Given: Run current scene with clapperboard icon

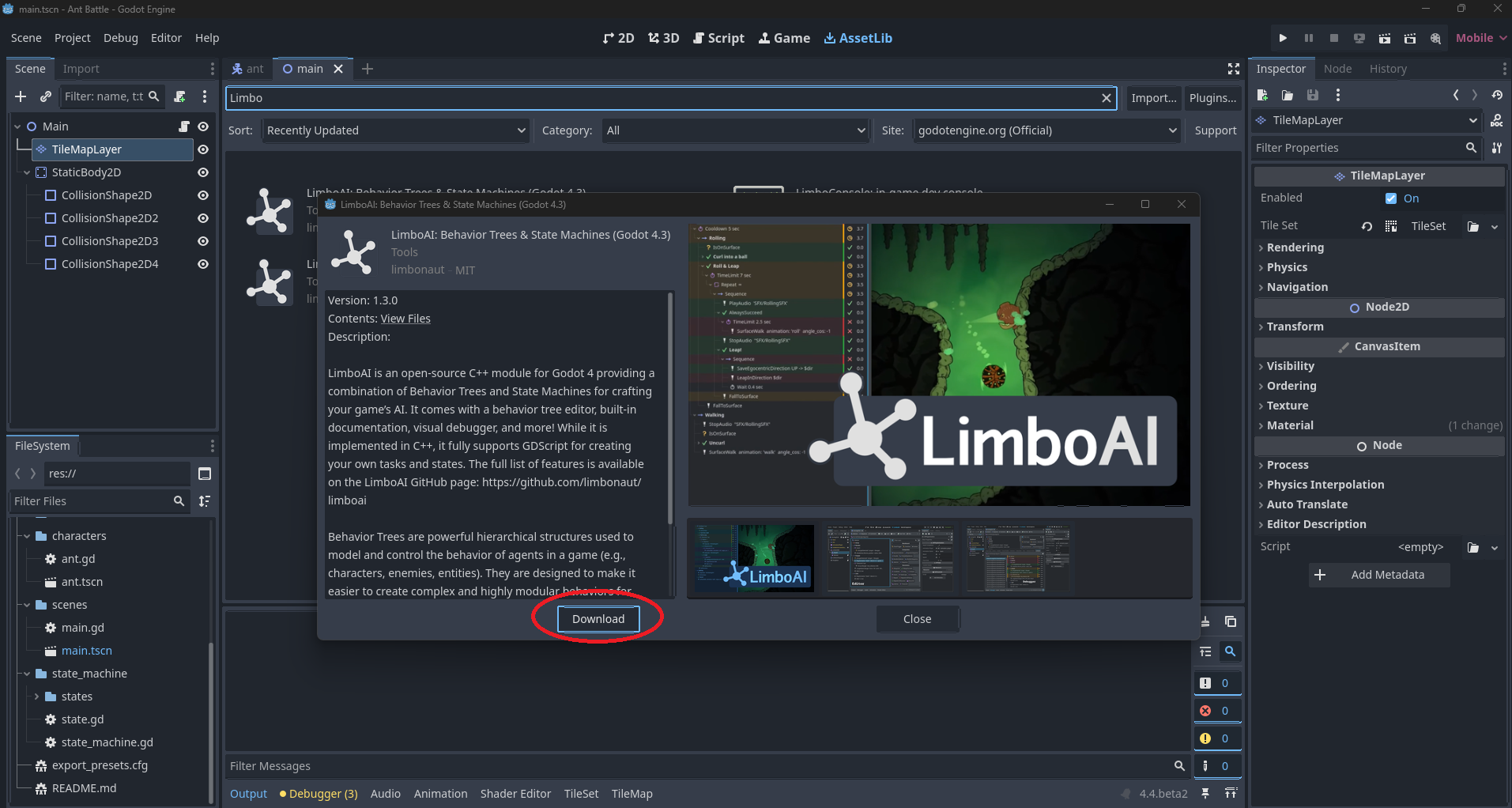Looking at the screenshot, I should click(1385, 38).
